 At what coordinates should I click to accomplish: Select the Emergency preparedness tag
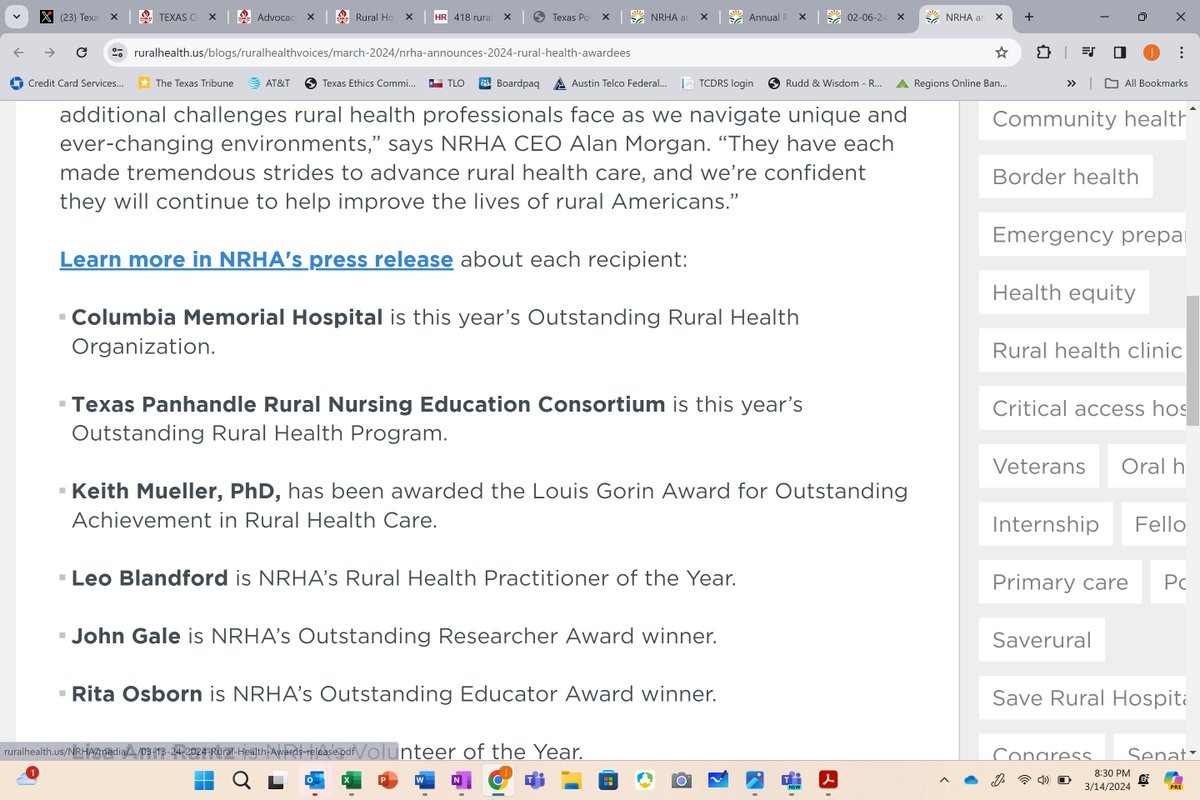pos(1082,235)
